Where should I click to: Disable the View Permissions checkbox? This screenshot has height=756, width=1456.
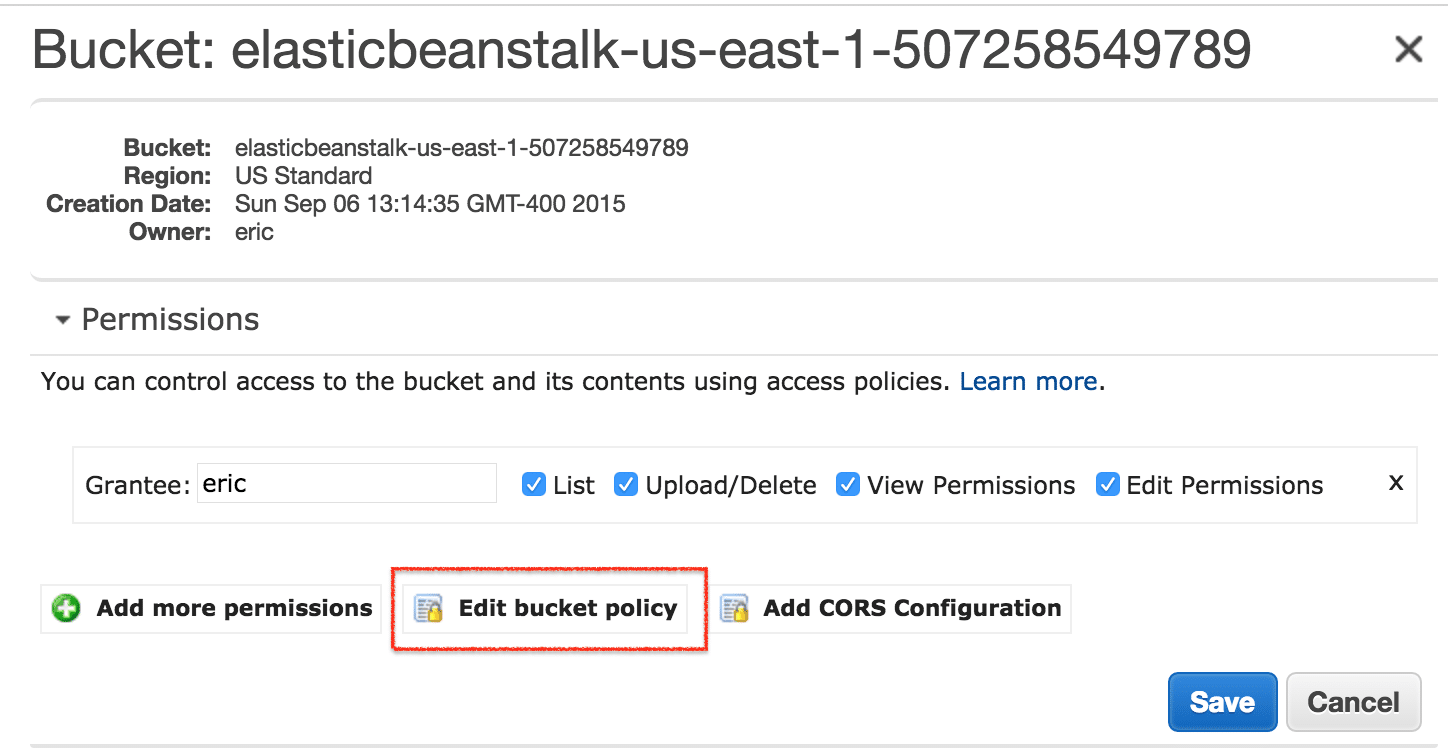click(x=848, y=485)
